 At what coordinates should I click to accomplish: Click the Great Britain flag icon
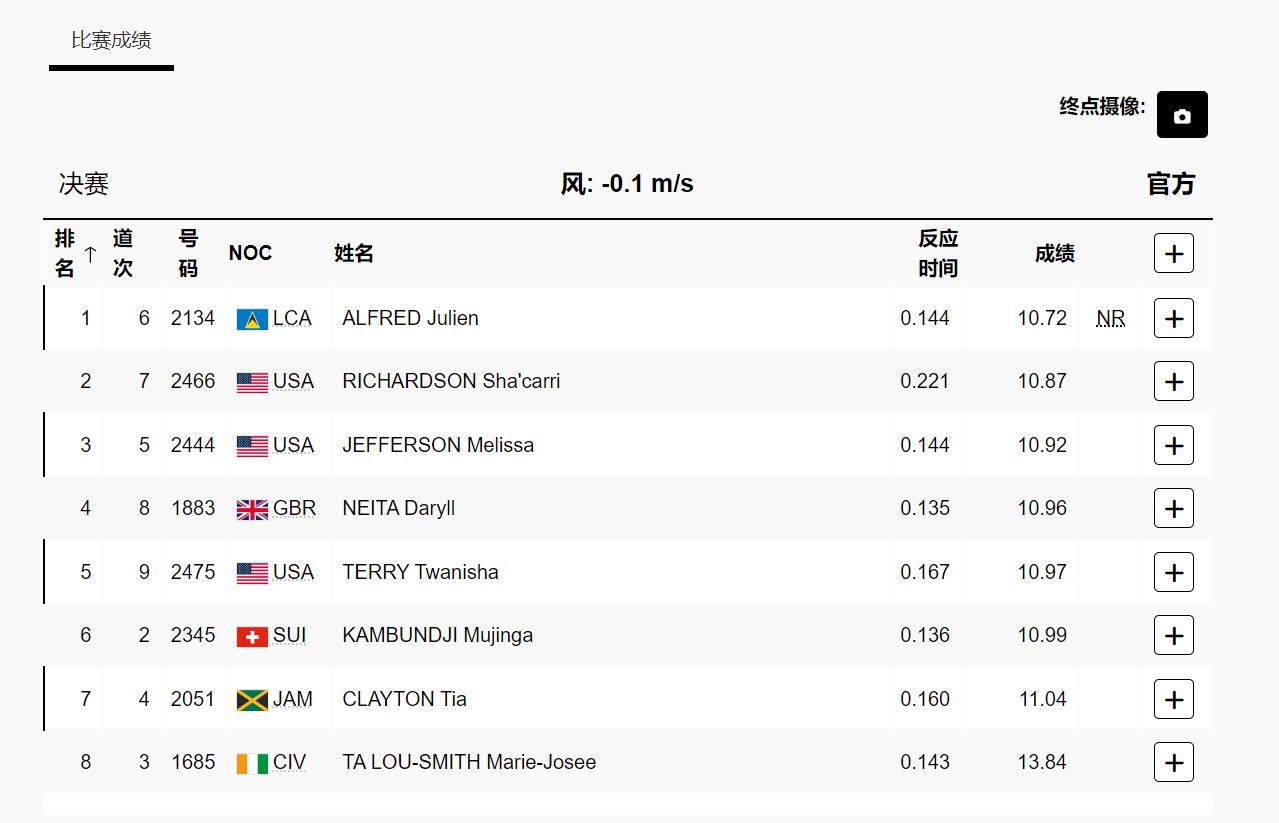click(252, 509)
